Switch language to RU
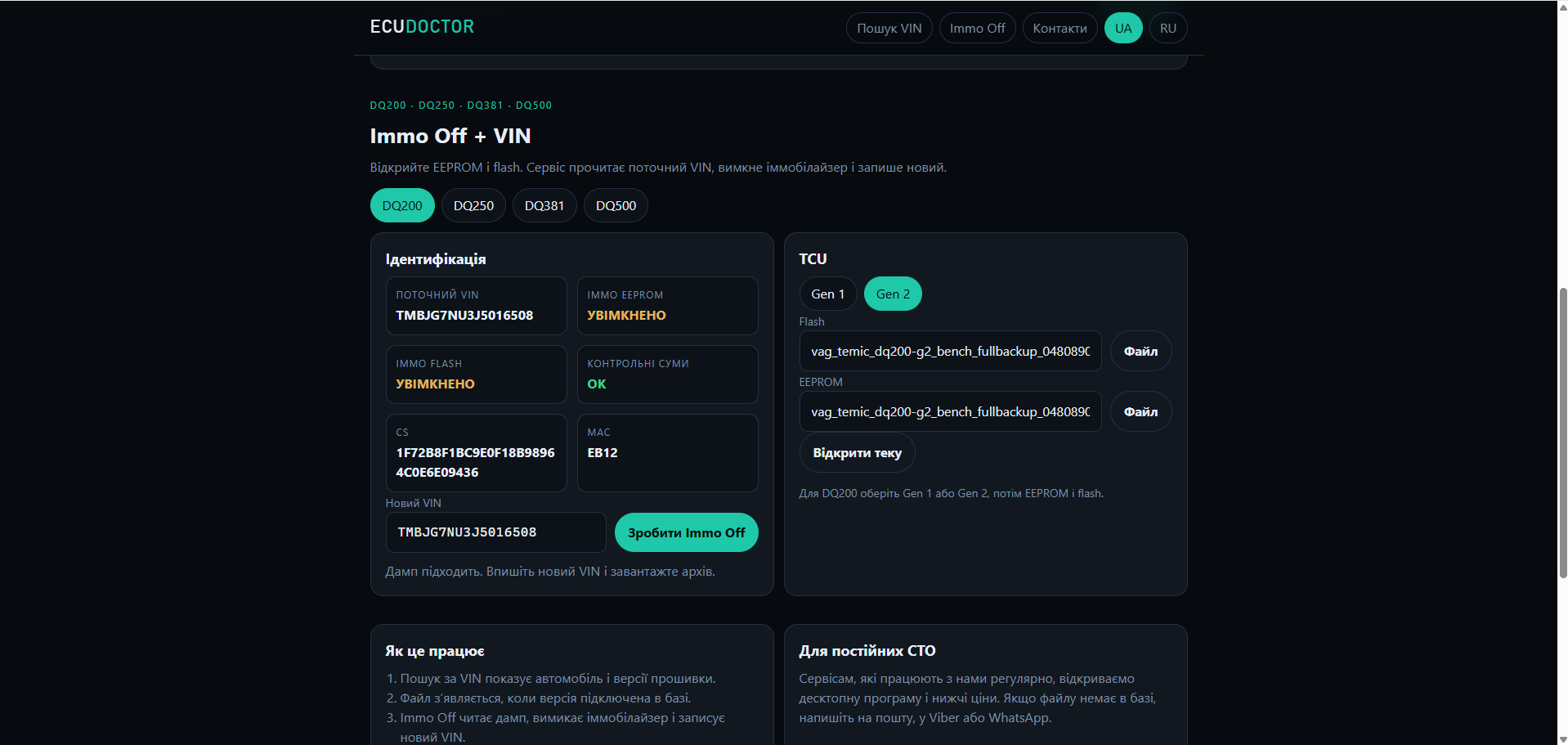The image size is (1568, 745). 1168,28
